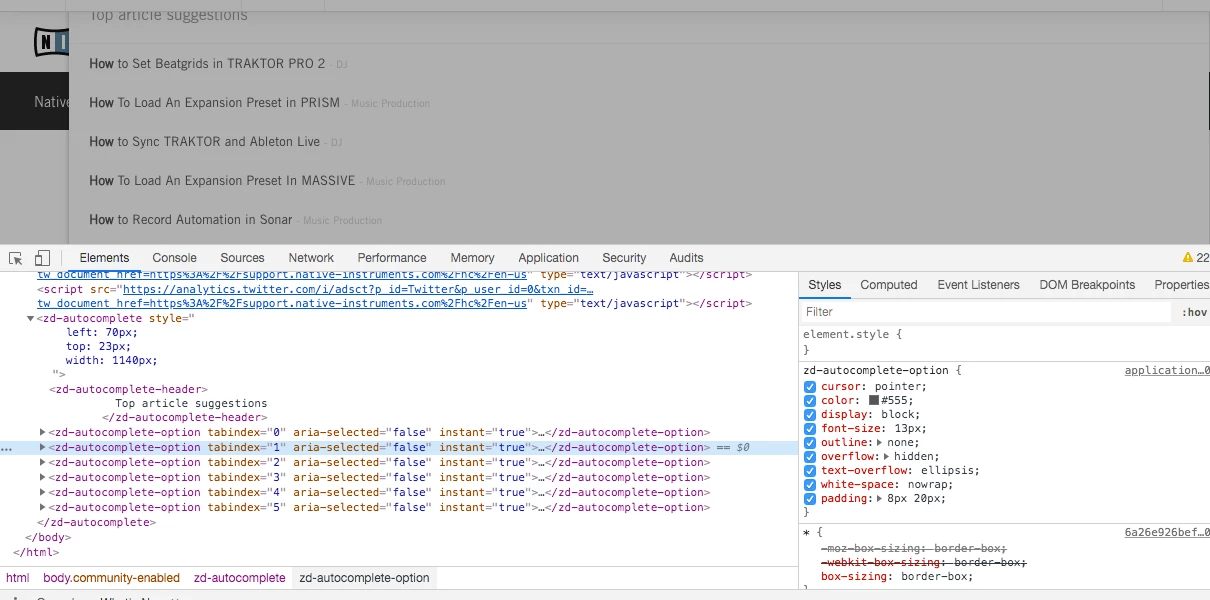Screen dimensions: 1210x600
Task: Uncheck the color: #555 property
Action: pos(810,400)
